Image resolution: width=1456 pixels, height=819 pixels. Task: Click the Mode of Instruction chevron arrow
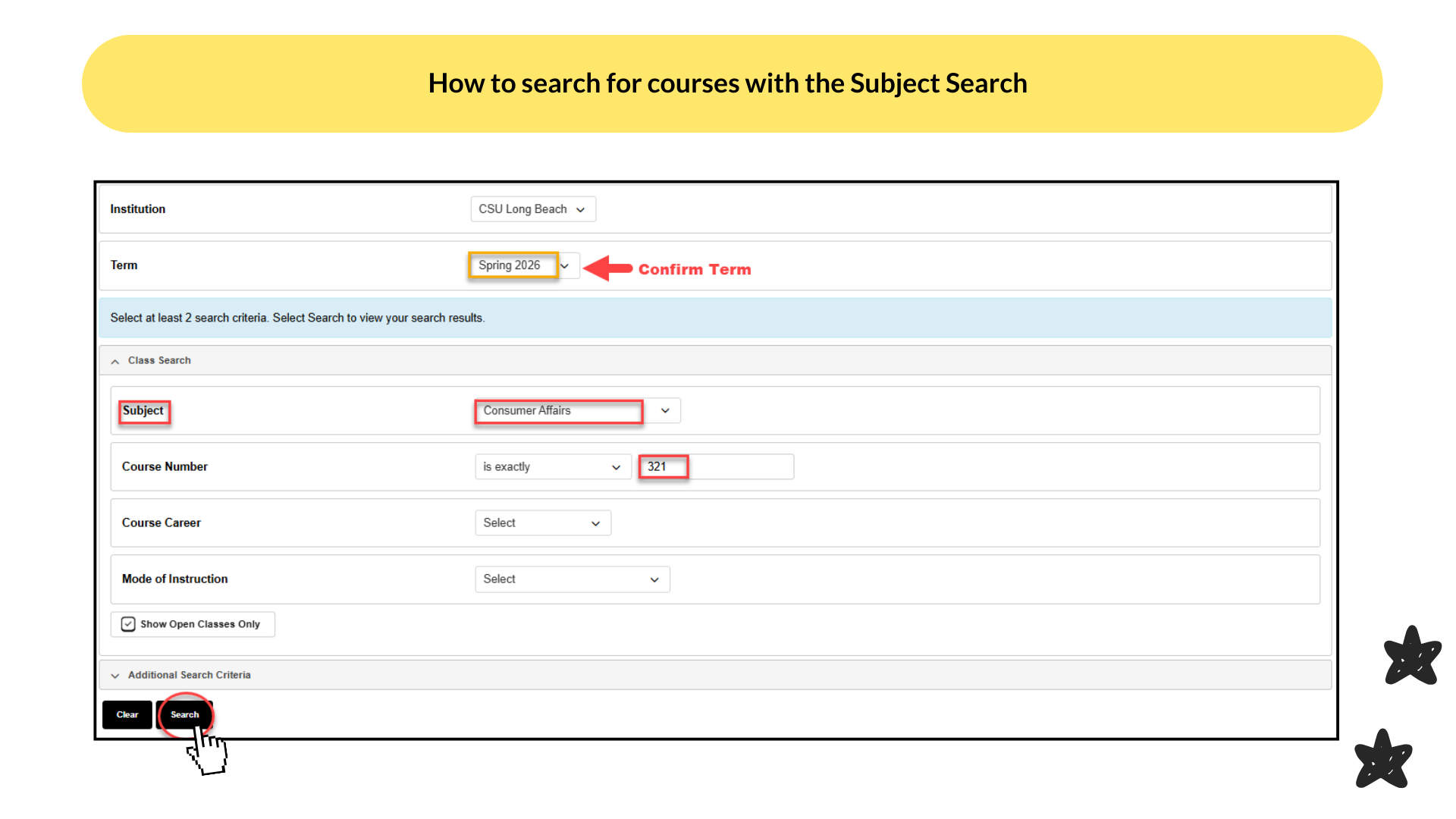[654, 579]
